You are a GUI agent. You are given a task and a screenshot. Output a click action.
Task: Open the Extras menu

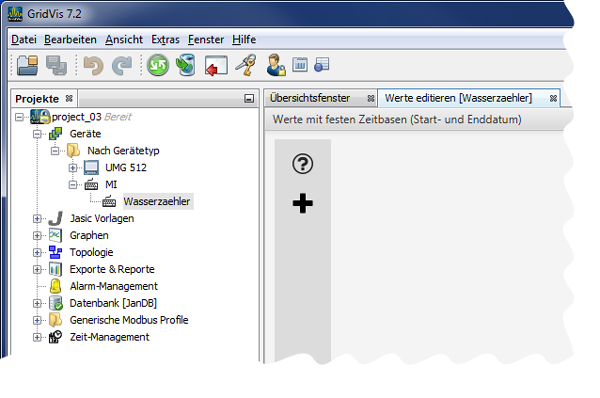point(165,39)
